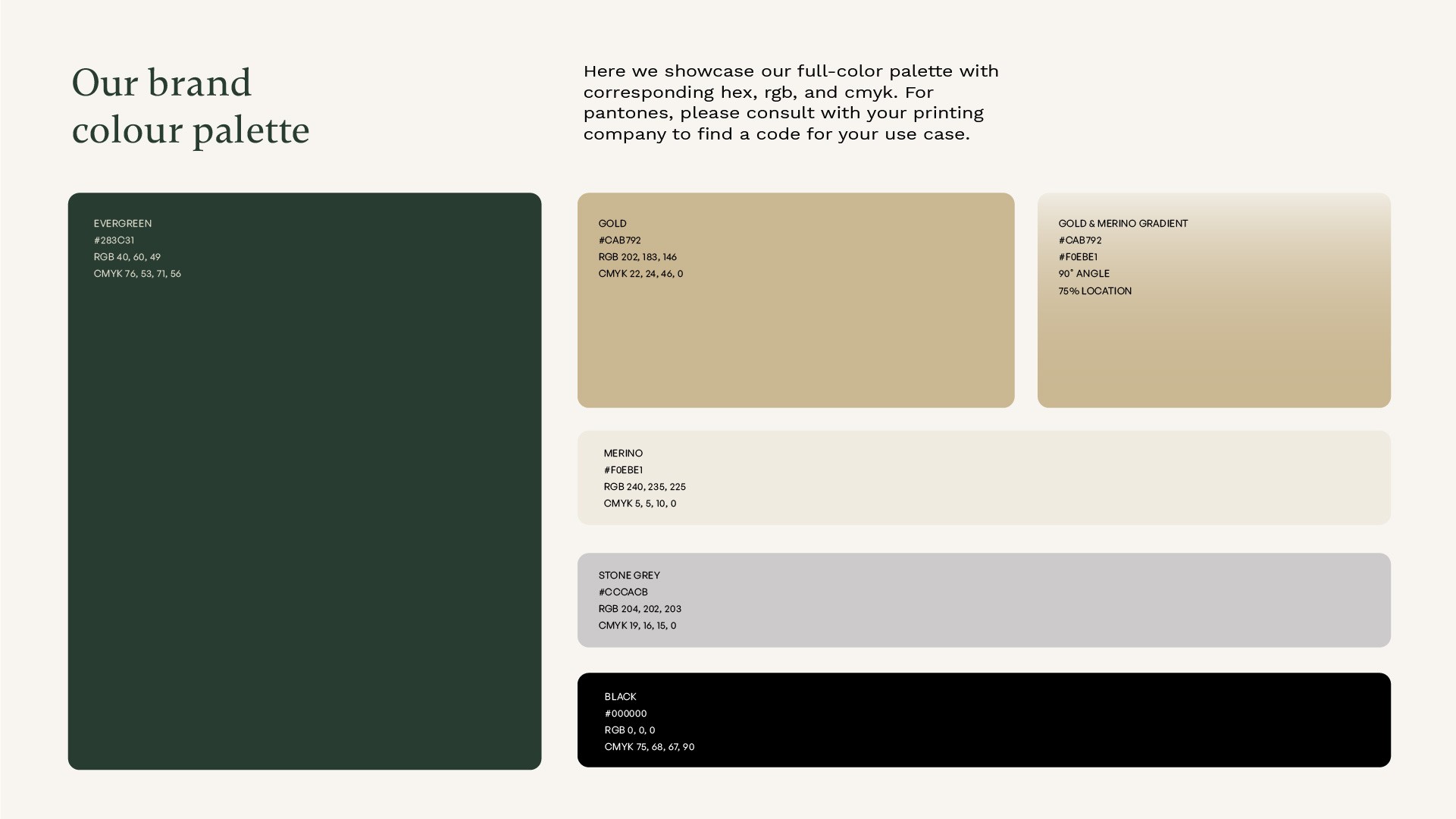1456x819 pixels.
Task: Click 'CMYK 22, 24, 46, 0' text
Action: [640, 274]
